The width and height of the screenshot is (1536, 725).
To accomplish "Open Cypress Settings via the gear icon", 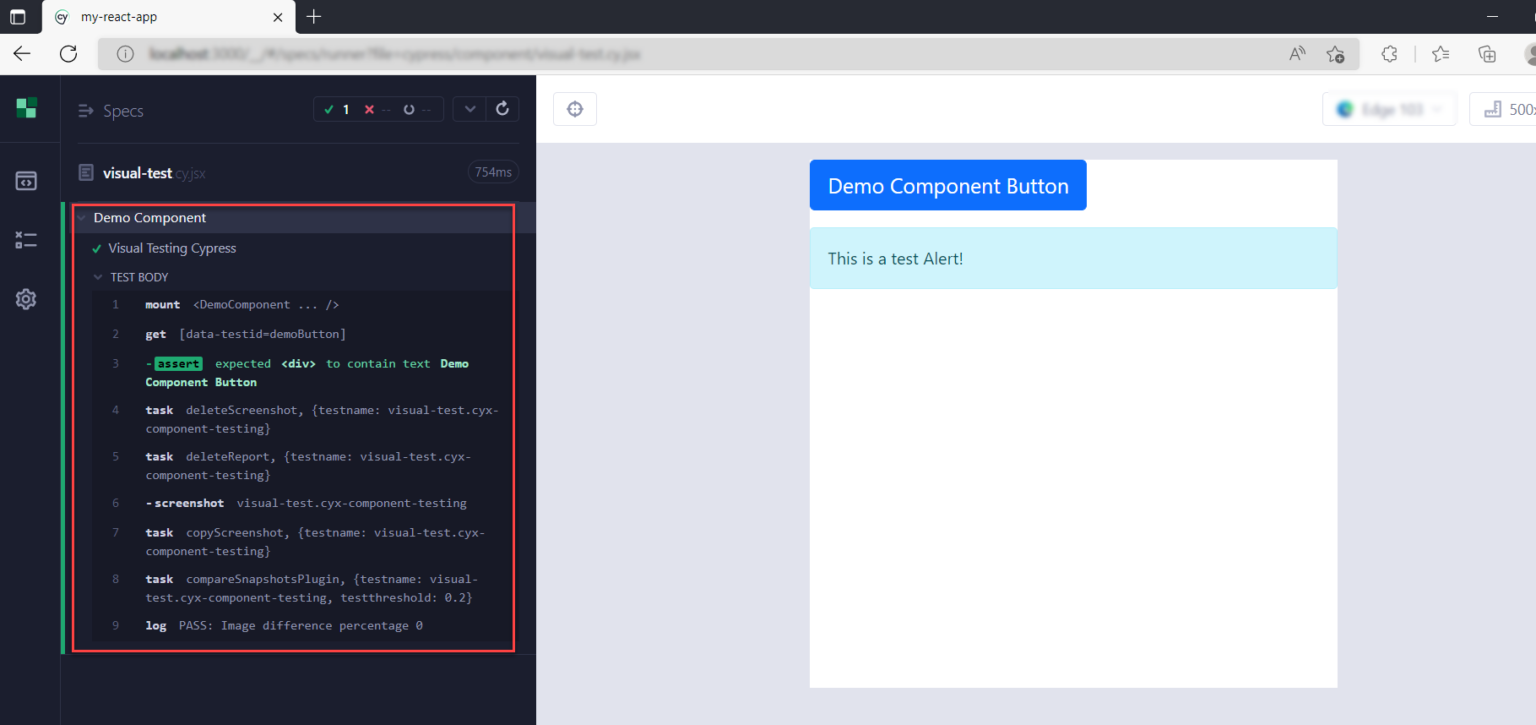I will click(26, 298).
